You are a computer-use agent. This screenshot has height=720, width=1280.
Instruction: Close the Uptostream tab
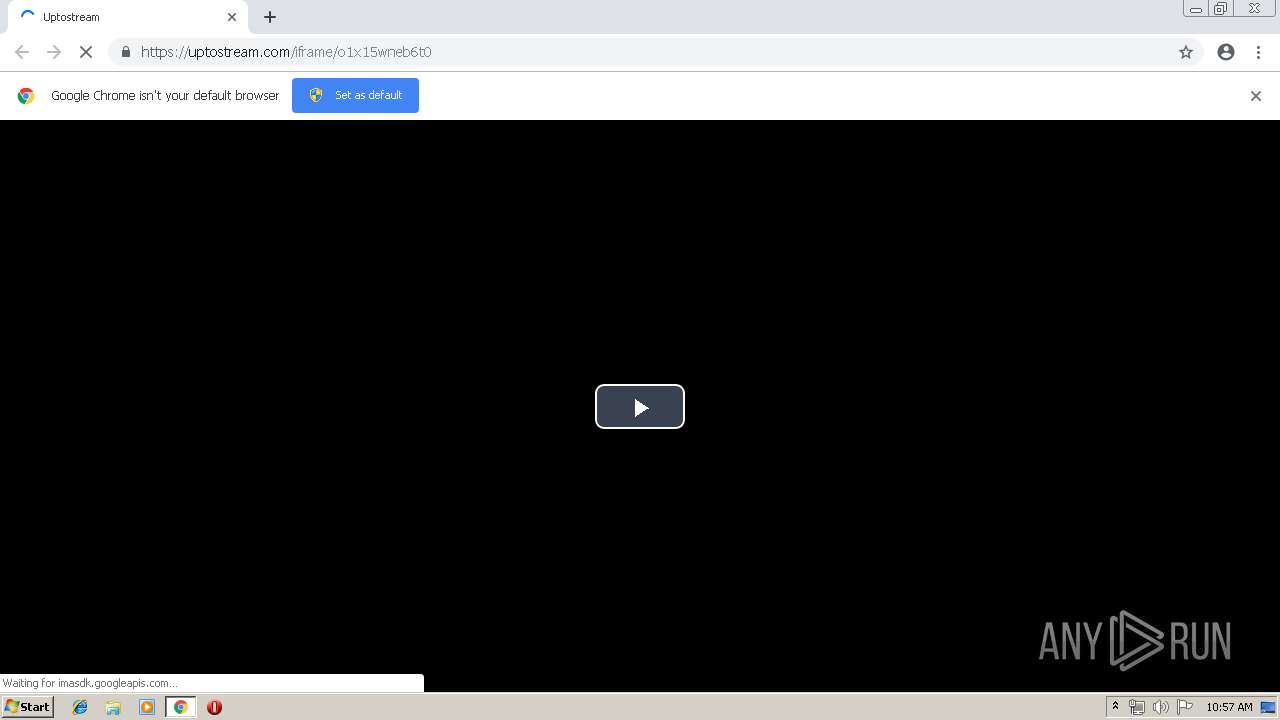232,17
